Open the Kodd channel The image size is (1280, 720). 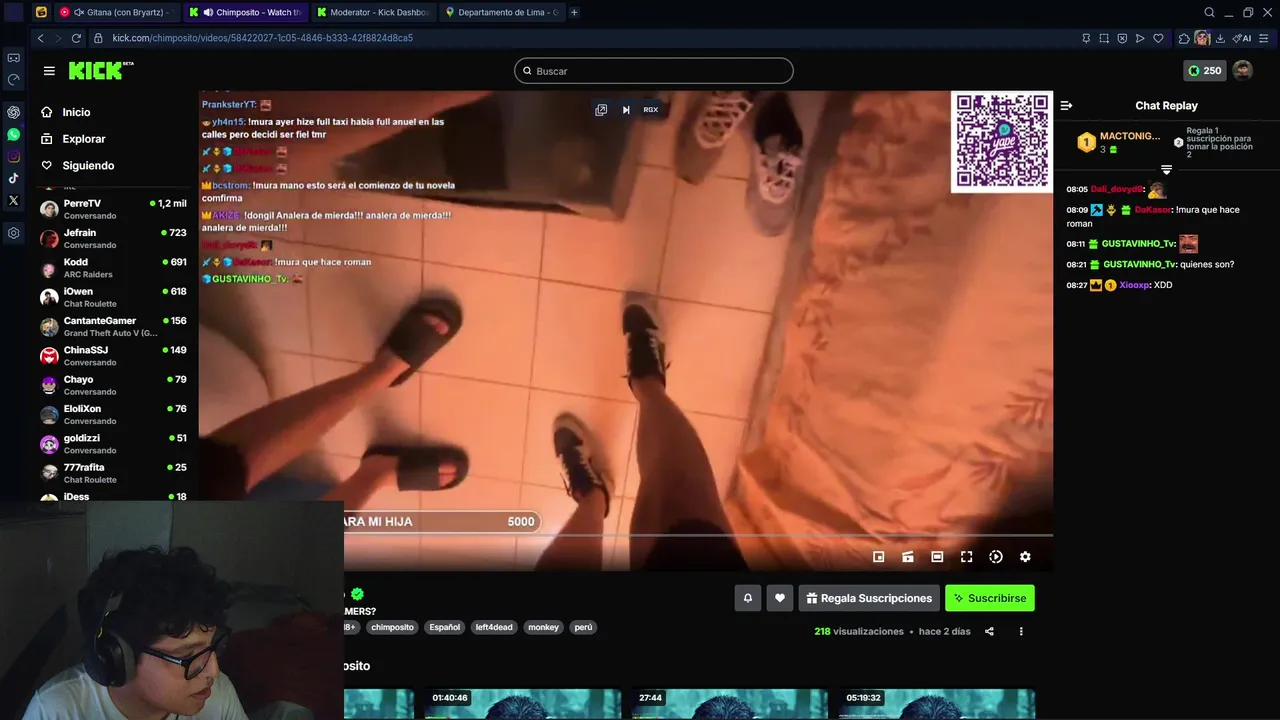coord(113,268)
